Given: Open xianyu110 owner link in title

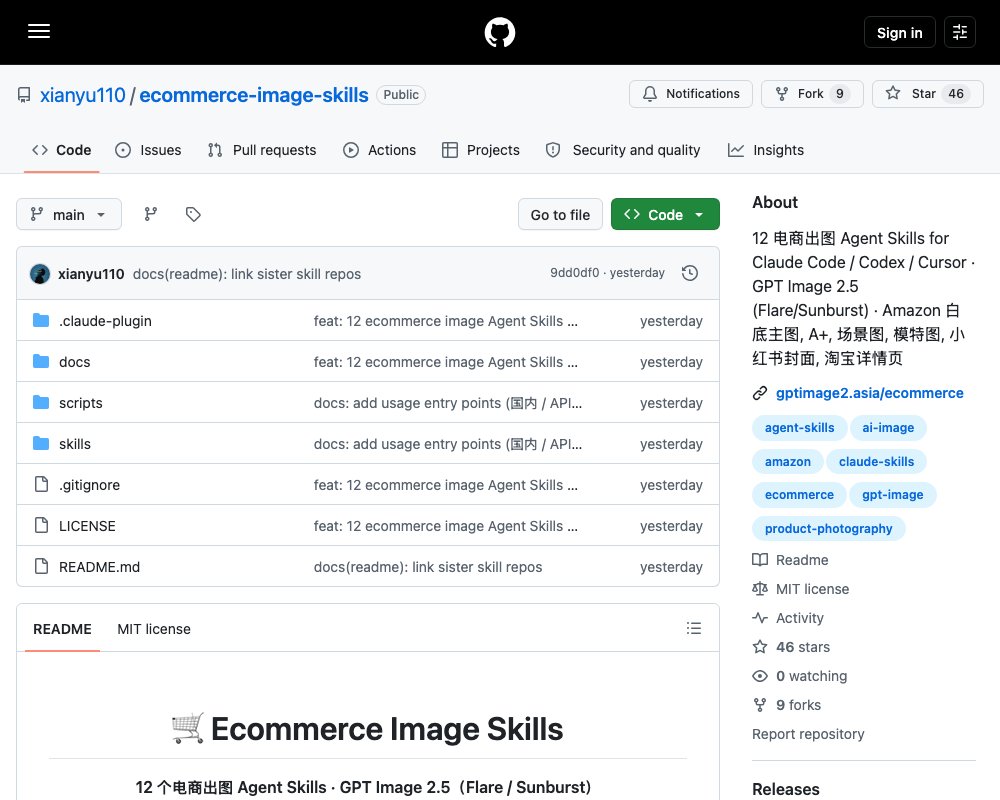Looking at the screenshot, I should 82,95.
